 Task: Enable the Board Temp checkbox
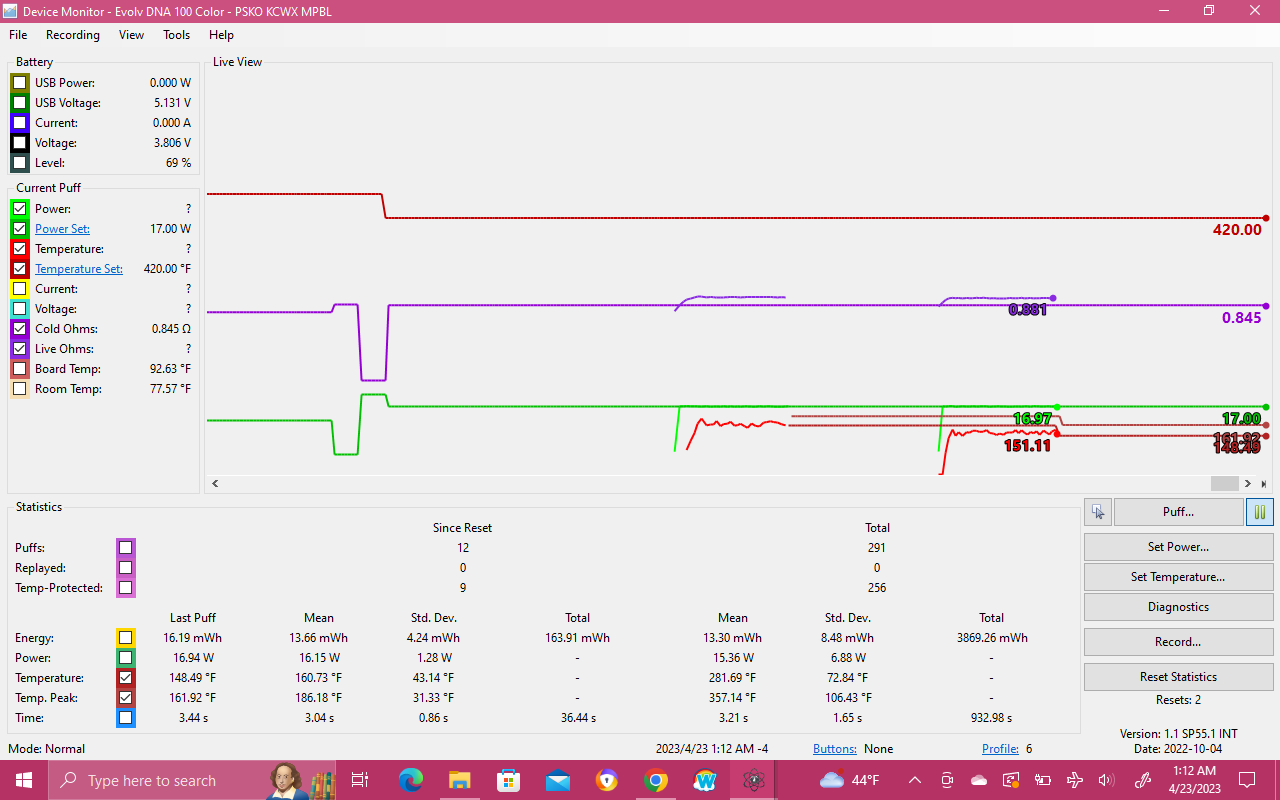20,369
